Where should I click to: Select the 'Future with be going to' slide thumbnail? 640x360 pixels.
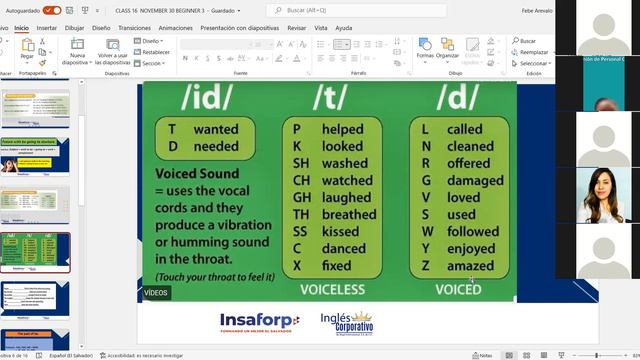pyautogui.click(x=35, y=156)
